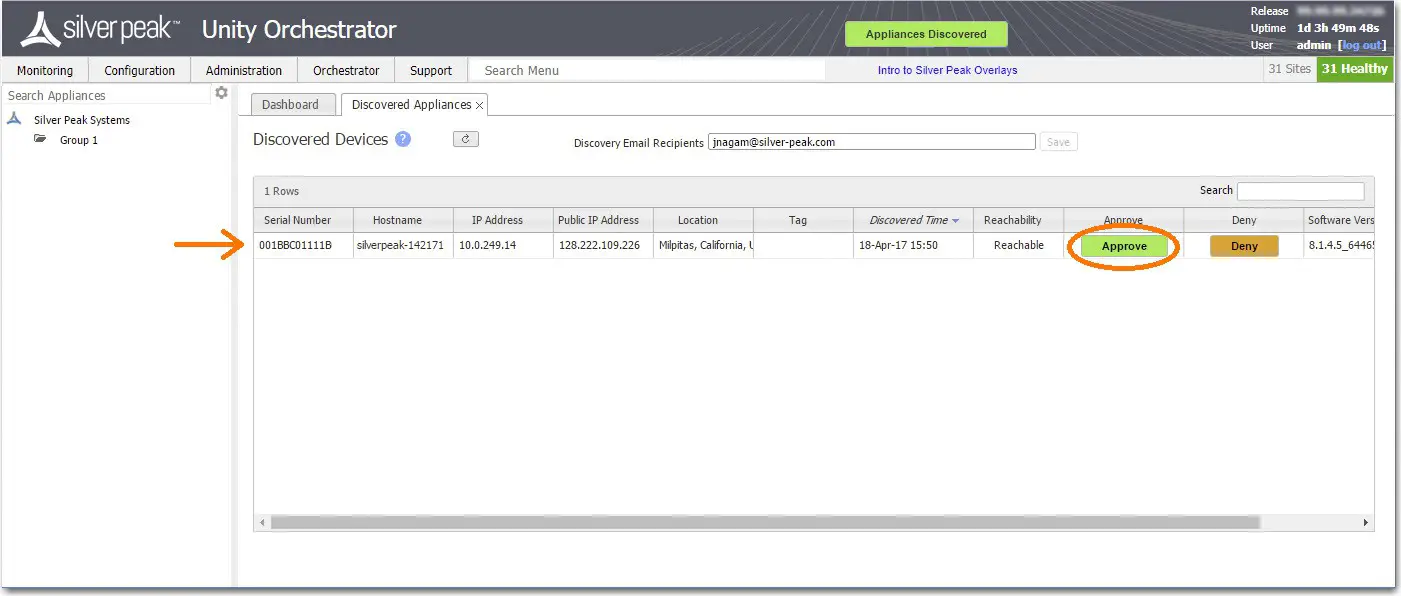This screenshot has width=1401, height=596.
Task: Click the Discovery Email Recipients field
Action: coord(870,141)
